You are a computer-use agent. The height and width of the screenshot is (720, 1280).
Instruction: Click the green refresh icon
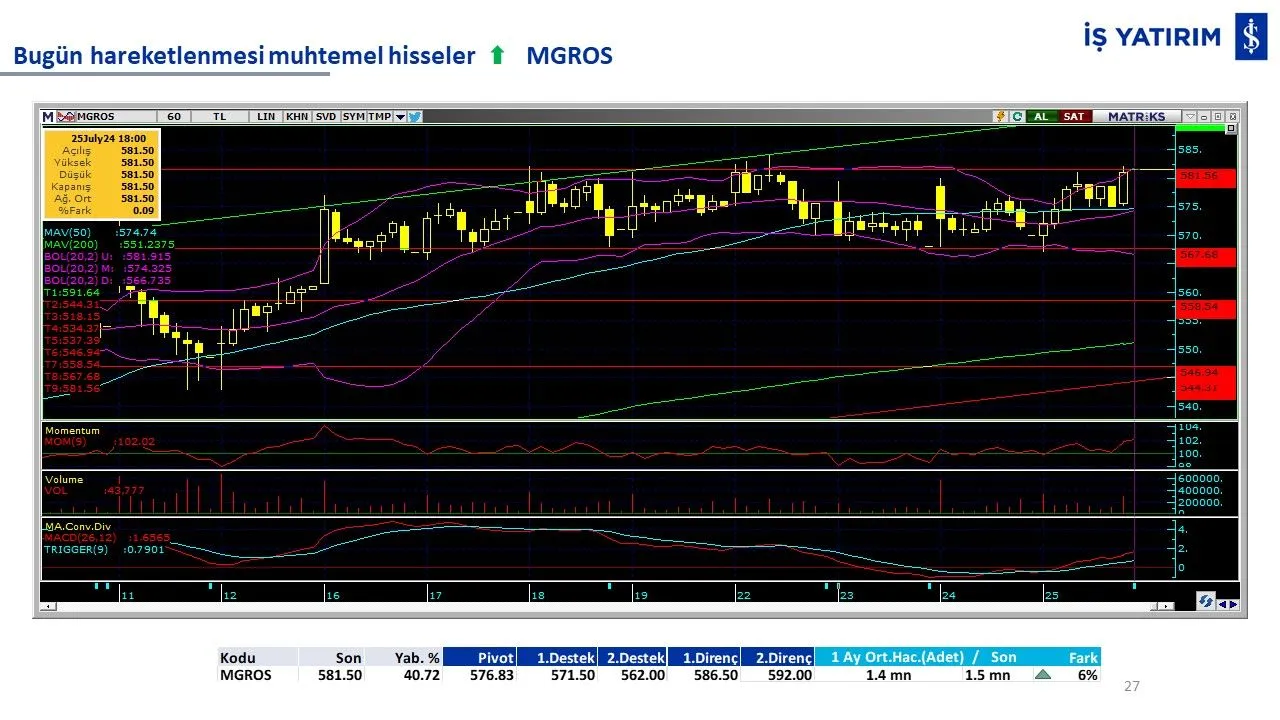point(1017,117)
